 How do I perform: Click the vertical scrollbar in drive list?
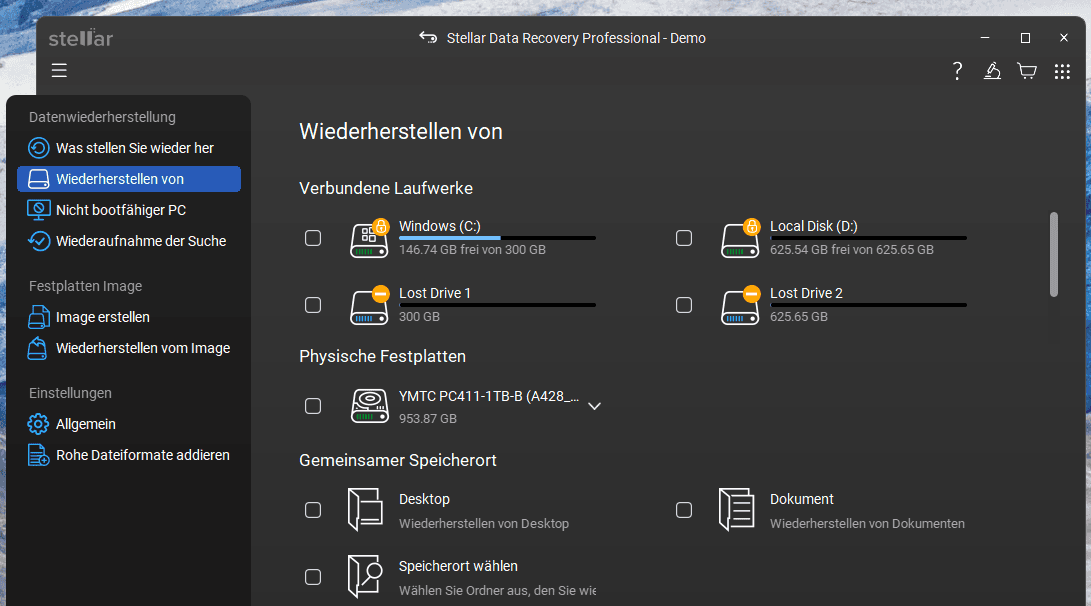(x=1053, y=255)
